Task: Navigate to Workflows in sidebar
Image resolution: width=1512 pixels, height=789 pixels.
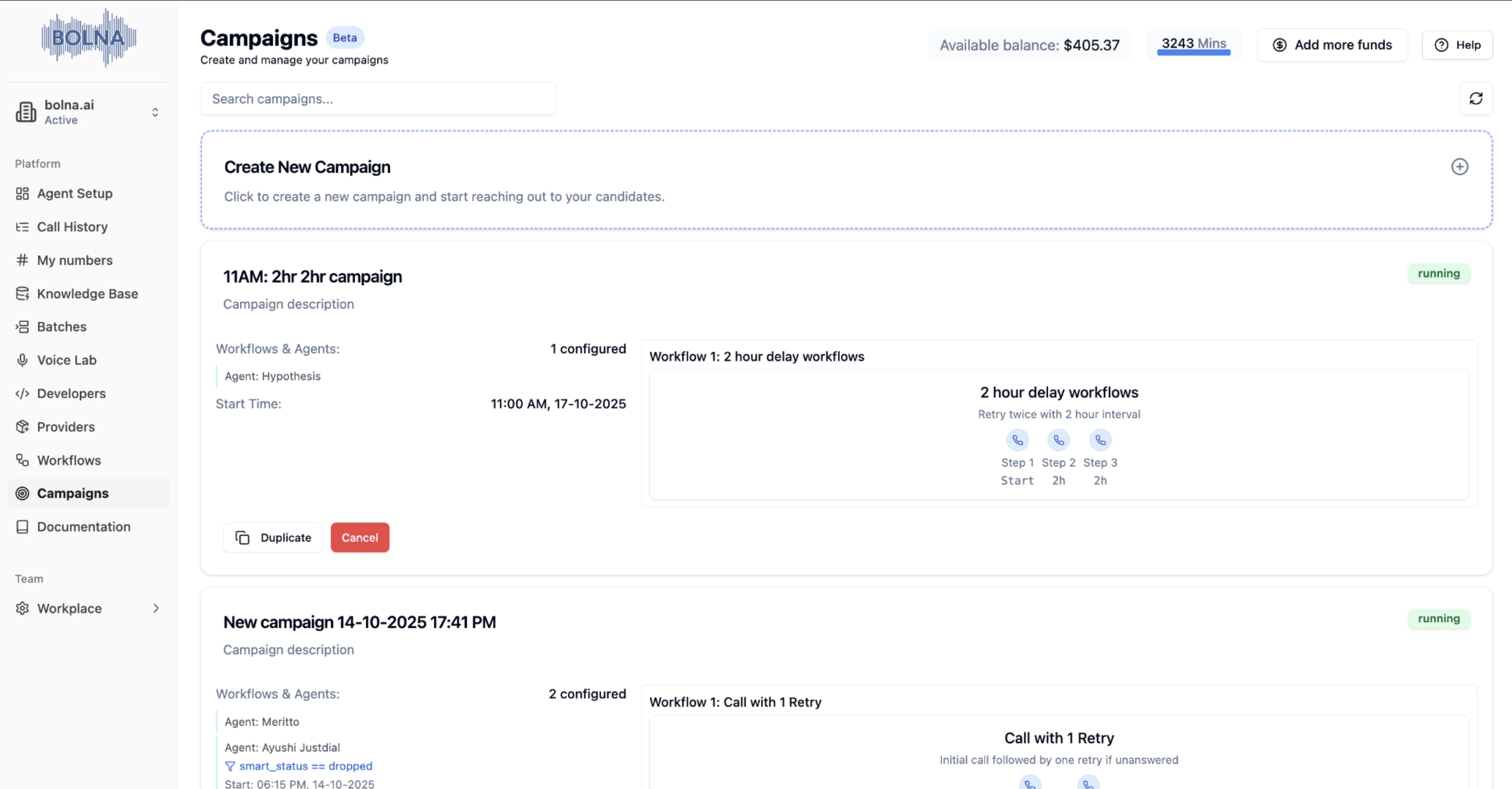Action: [69, 460]
